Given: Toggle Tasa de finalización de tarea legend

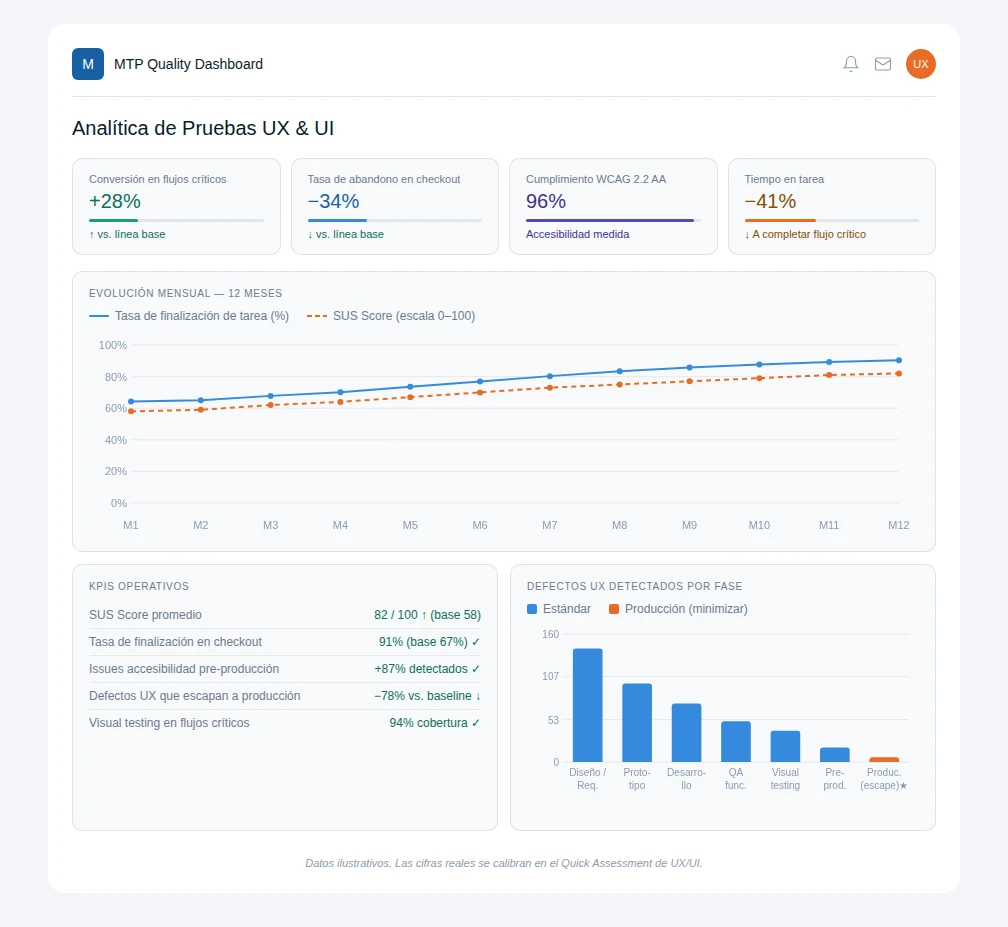Looking at the screenshot, I should tap(189, 316).
